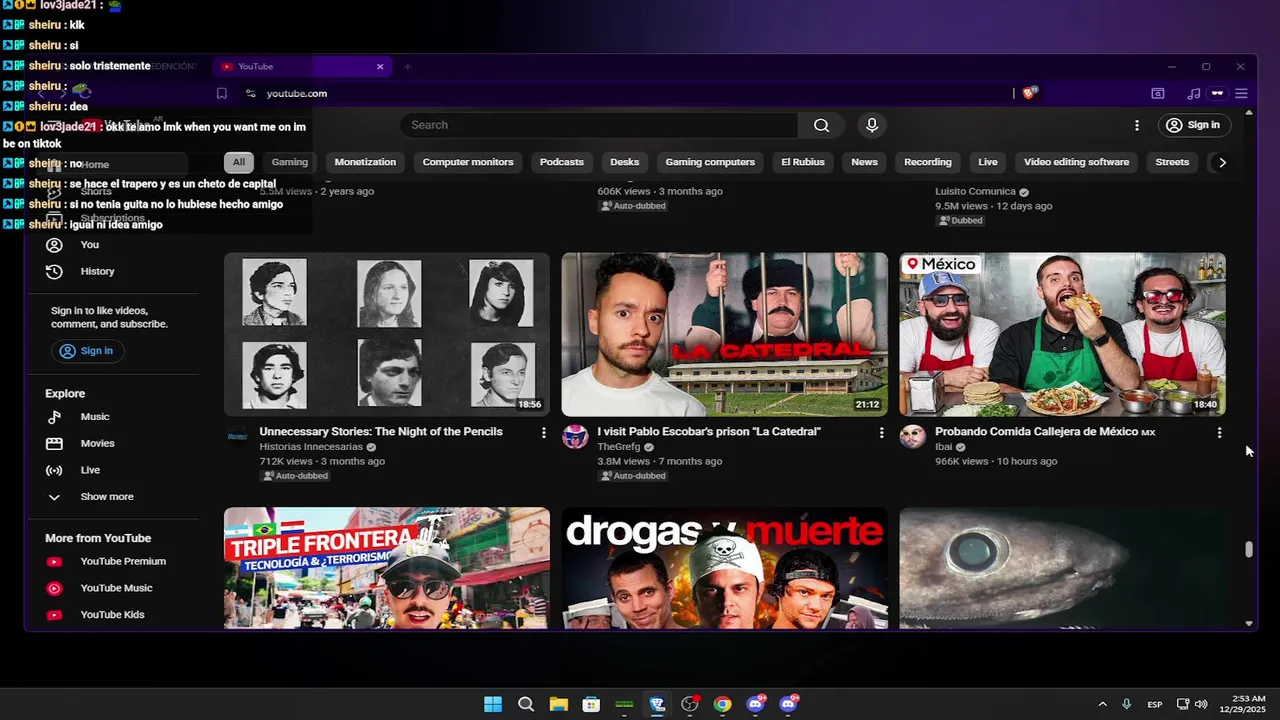The image size is (1280, 720).
Task: Click Luisito Comunica channel name
Action: [975, 191]
